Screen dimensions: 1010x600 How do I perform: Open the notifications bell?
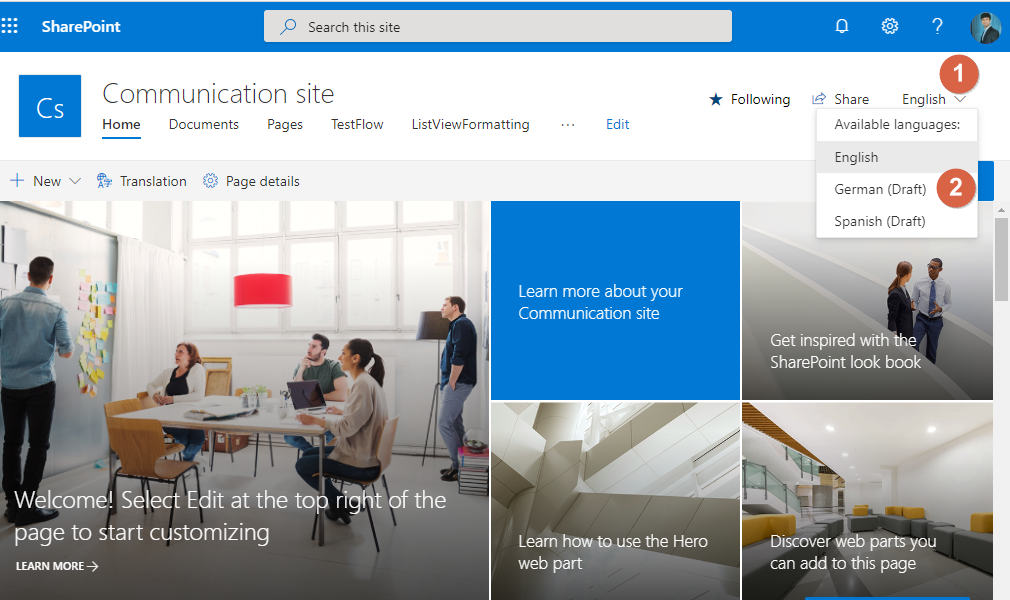841,26
